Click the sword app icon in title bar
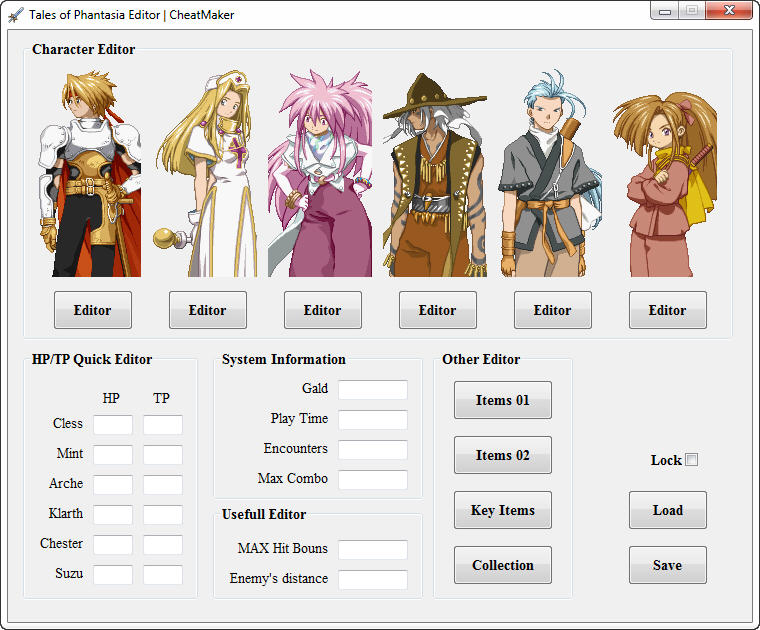 click(x=16, y=15)
